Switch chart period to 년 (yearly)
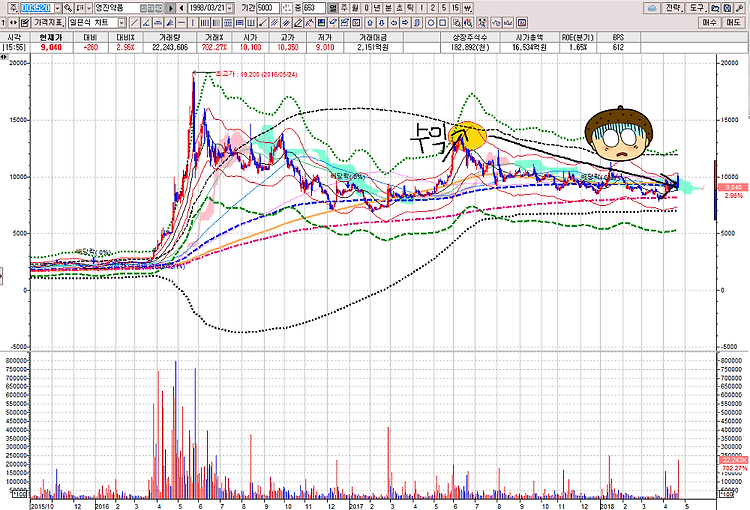750x510 pixels. click(377, 8)
